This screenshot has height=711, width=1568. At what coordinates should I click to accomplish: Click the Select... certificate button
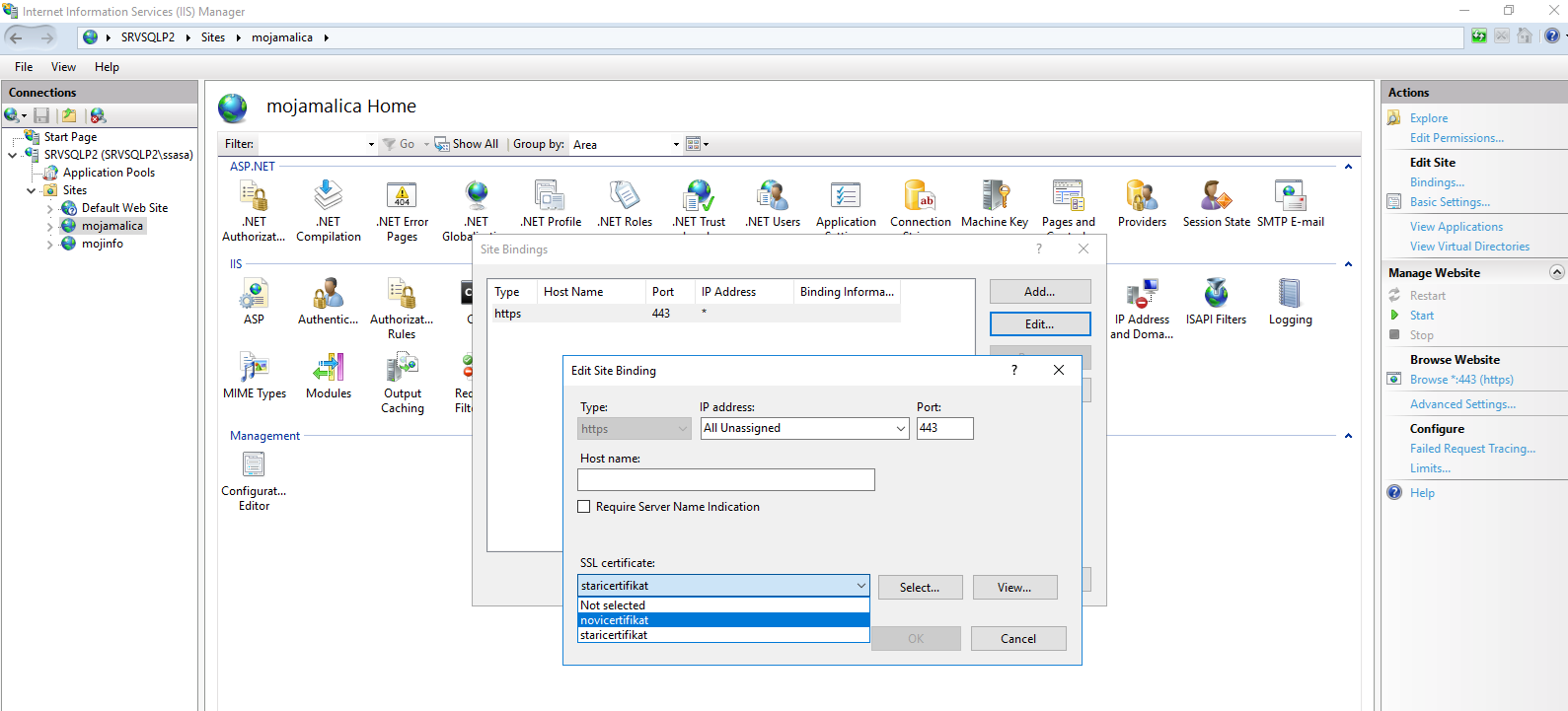point(920,588)
